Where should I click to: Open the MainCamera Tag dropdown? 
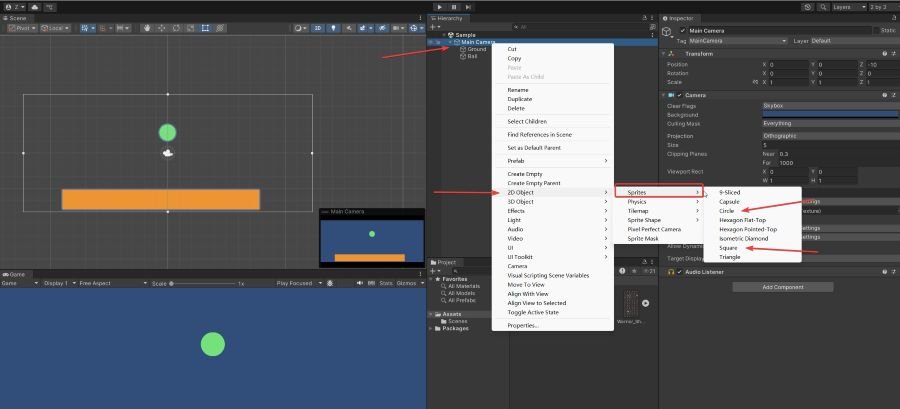click(738, 41)
